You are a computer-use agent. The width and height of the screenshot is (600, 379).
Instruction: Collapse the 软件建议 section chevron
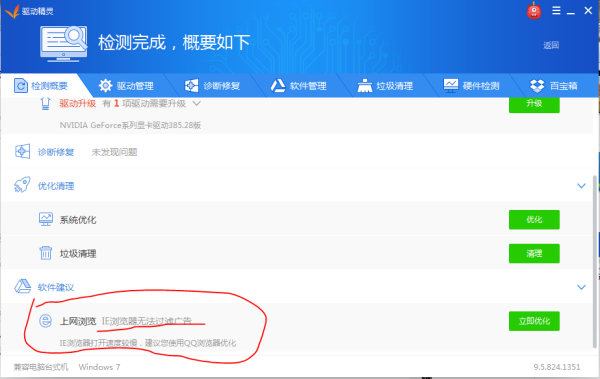581,287
